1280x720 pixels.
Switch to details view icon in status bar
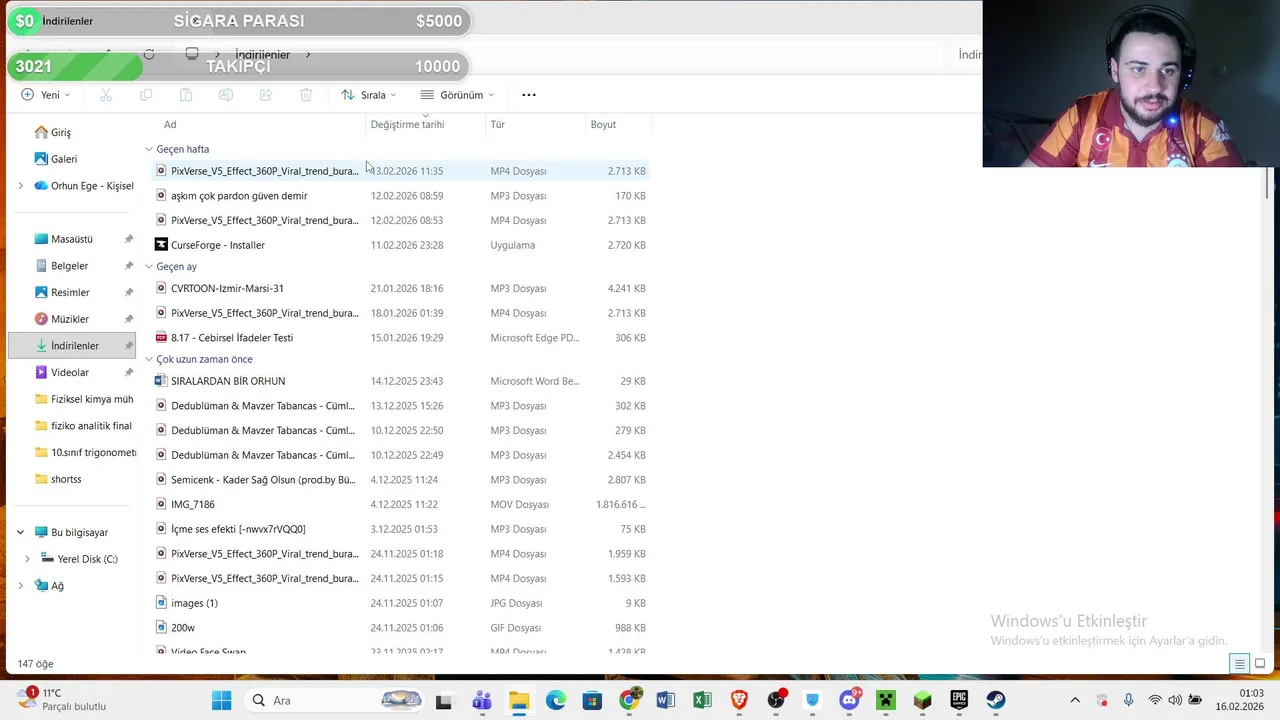tap(1239, 664)
